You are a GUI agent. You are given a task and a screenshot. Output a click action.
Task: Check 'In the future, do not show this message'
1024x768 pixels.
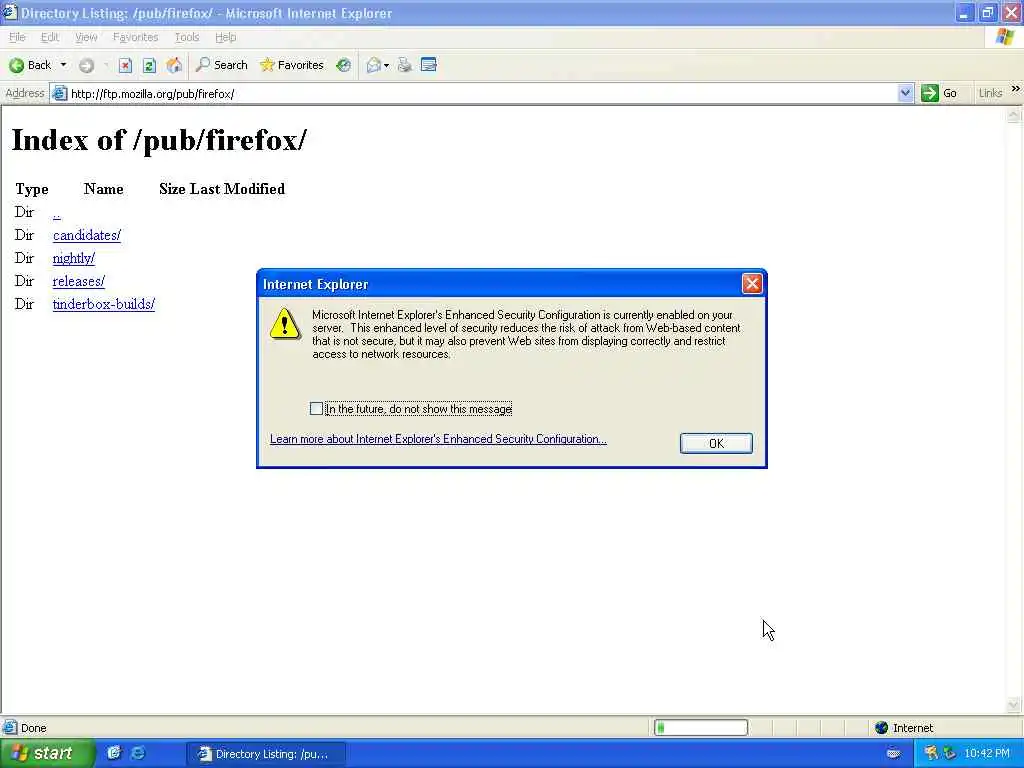pos(316,409)
